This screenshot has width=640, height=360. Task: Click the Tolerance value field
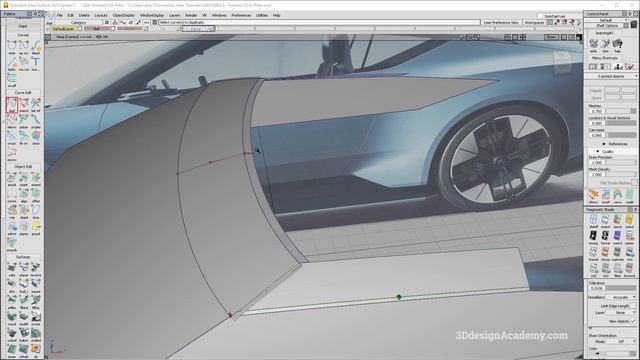596,288
